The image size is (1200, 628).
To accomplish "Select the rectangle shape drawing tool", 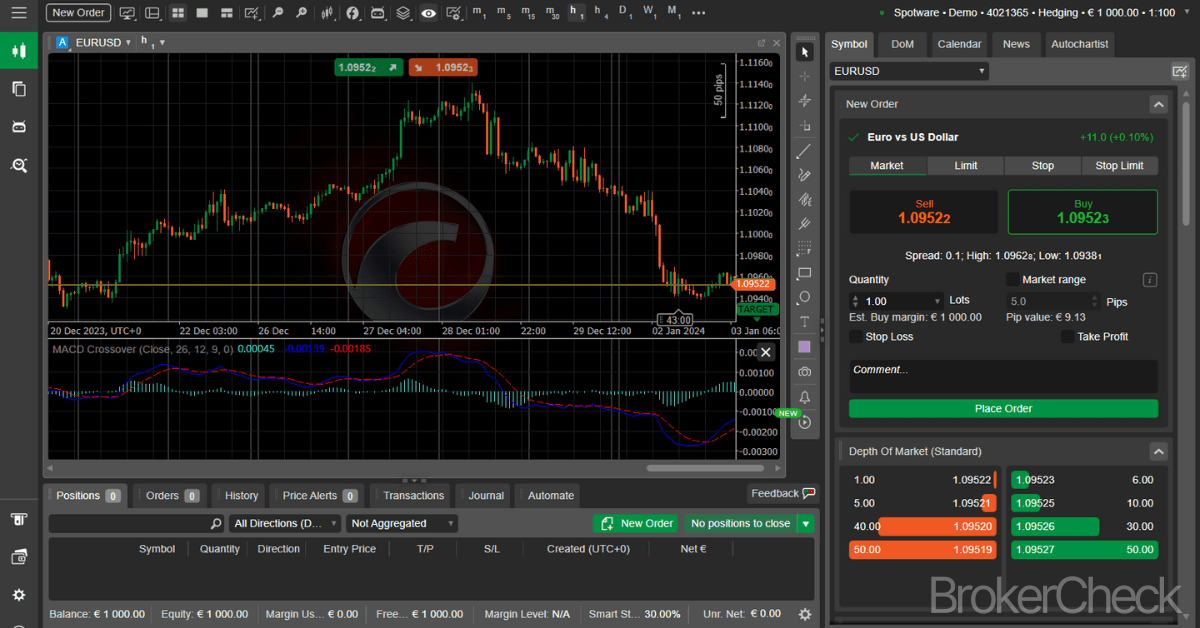I will [805, 273].
